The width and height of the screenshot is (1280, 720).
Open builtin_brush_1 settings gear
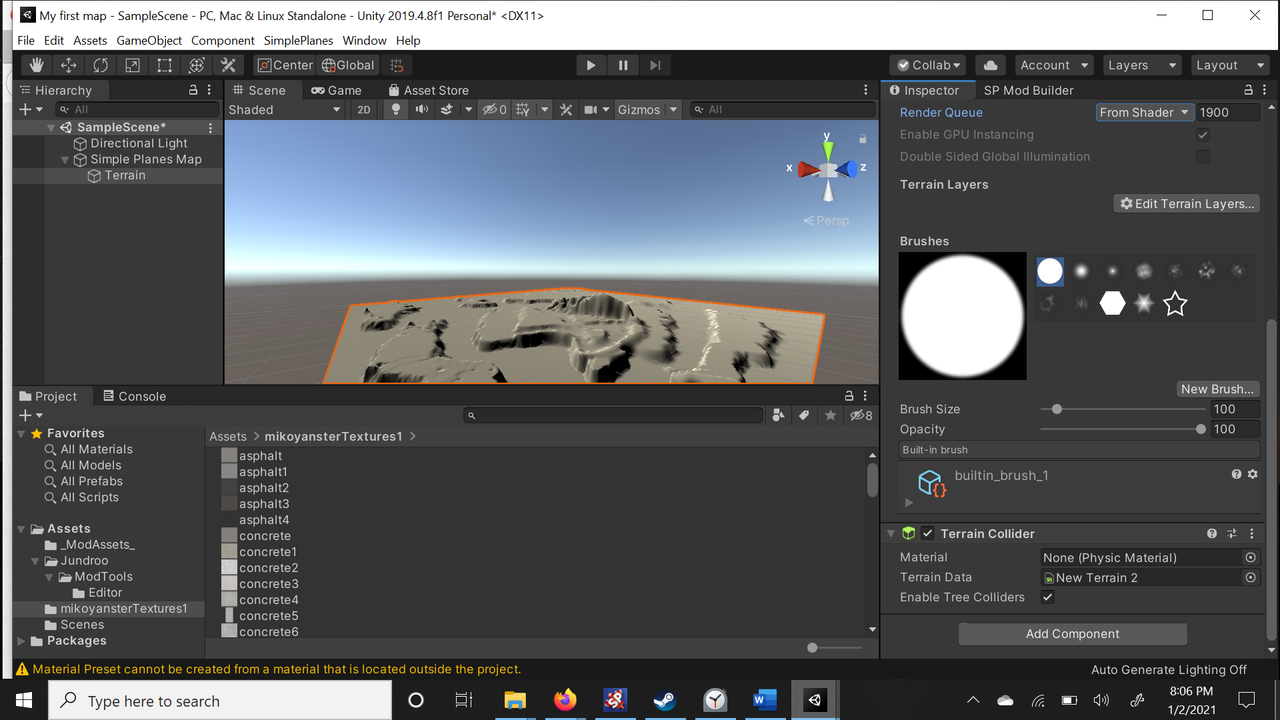(1253, 474)
